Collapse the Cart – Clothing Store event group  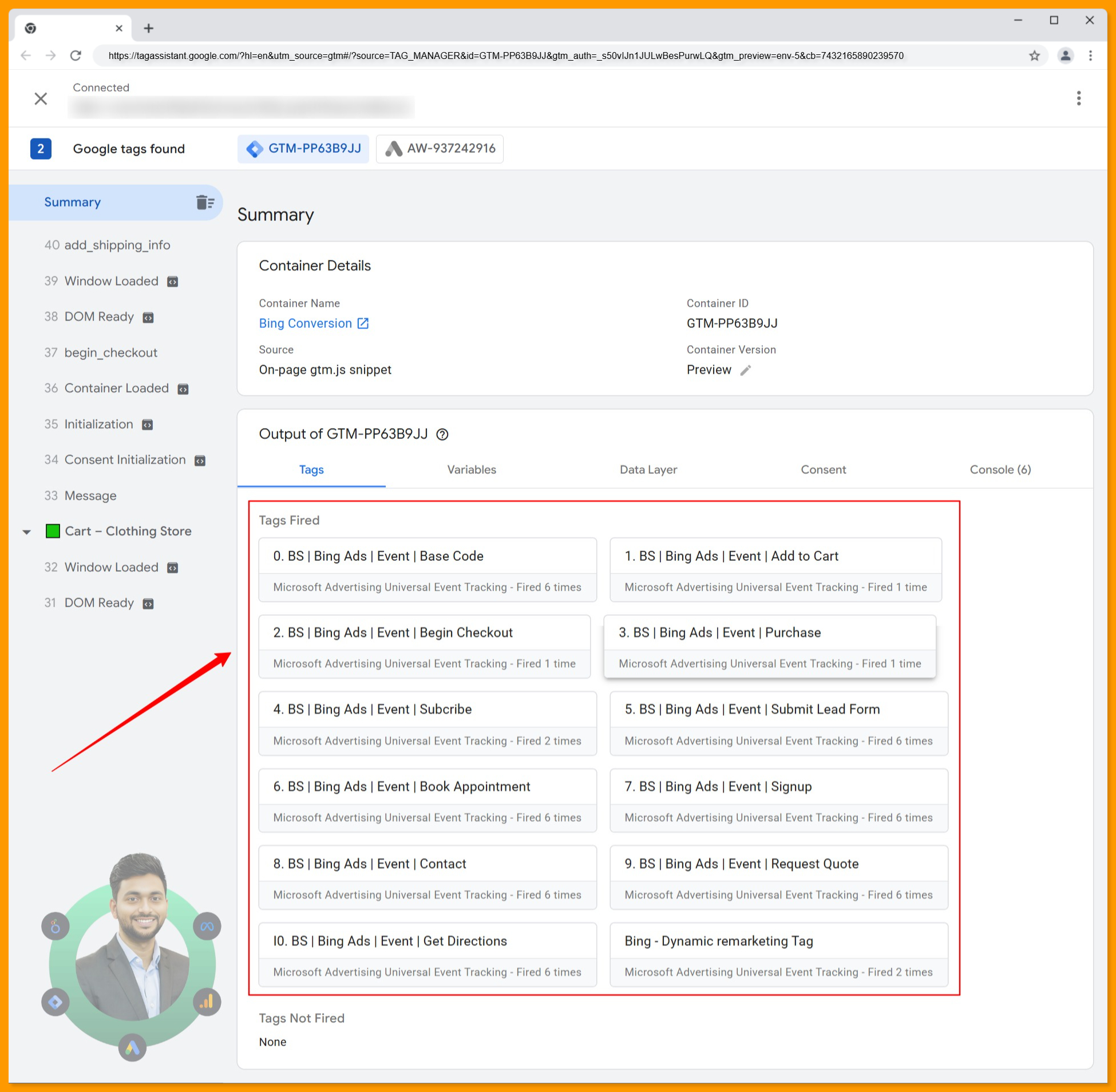[26, 531]
